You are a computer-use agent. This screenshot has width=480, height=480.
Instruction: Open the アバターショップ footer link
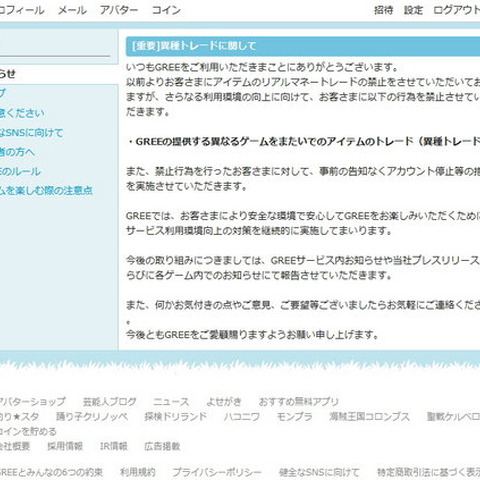pos(32,402)
